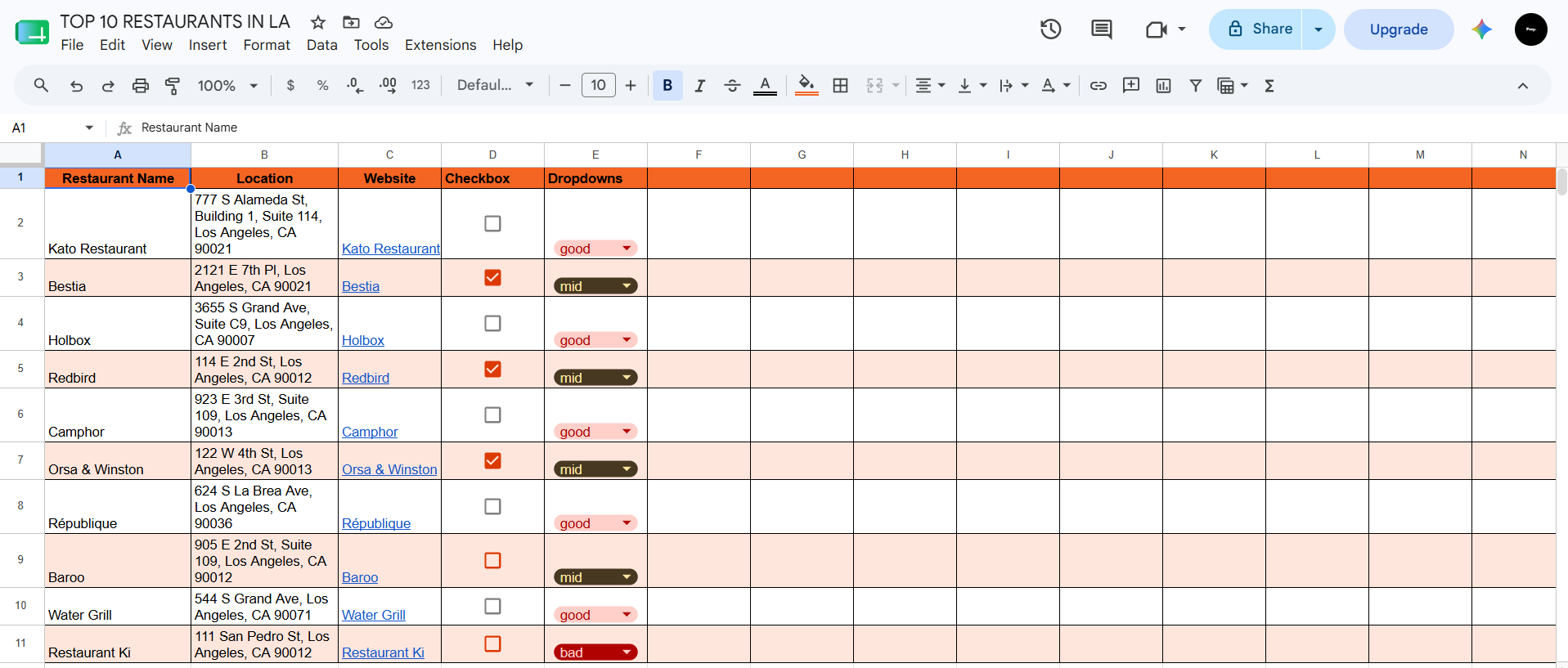Click the undo arrow icon
Image resolution: width=1568 pixels, height=668 pixels.
pos(76,85)
